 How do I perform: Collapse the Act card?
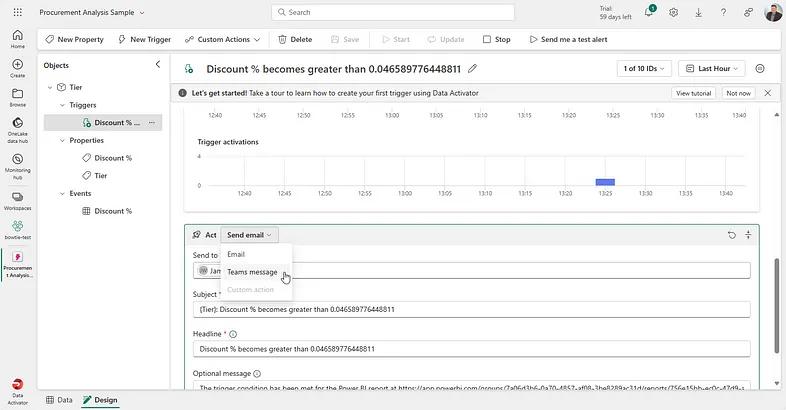[x=748, y=235]
